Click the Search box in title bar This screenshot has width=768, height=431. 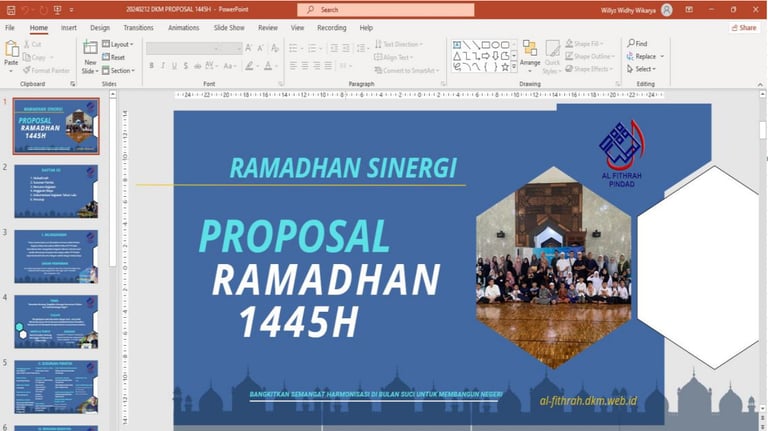tap(385, 10)
